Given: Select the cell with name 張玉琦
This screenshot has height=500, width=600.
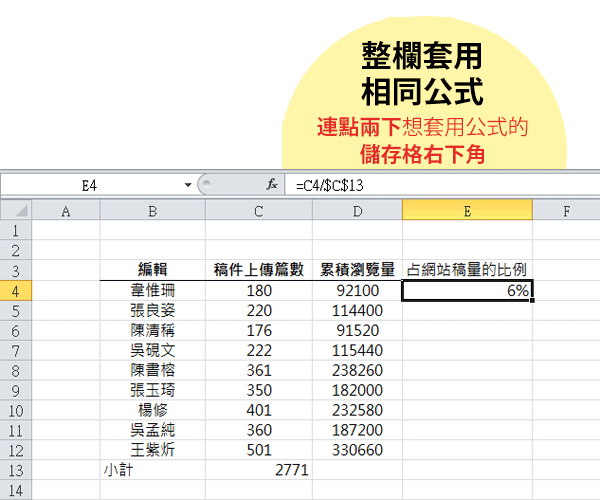Looking at the screenshot, I should point(153,390).
